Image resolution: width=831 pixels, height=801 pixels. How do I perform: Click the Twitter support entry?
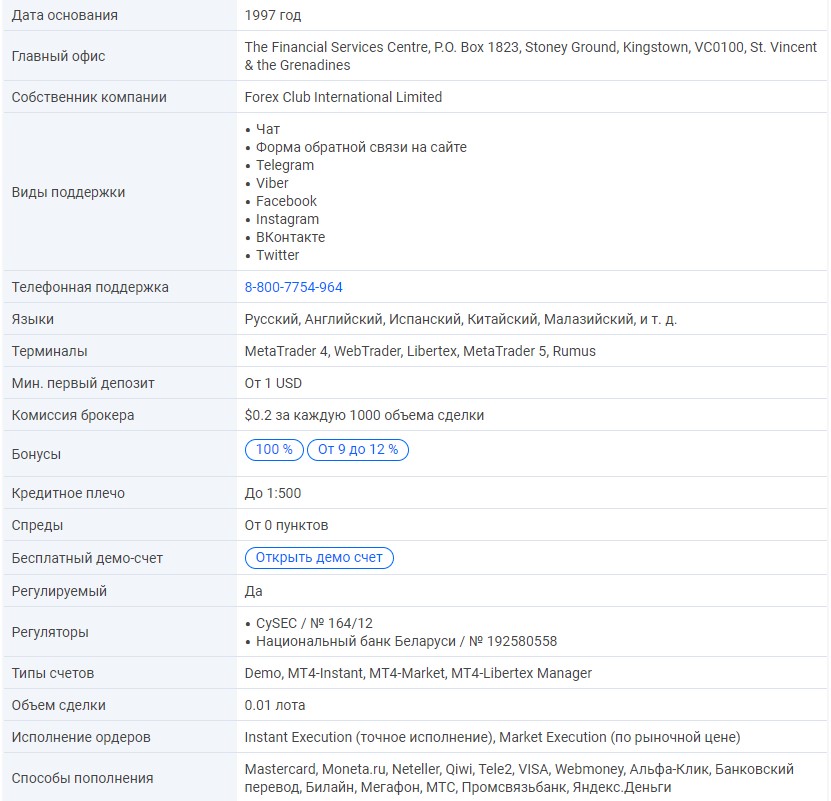pos(277,255)
